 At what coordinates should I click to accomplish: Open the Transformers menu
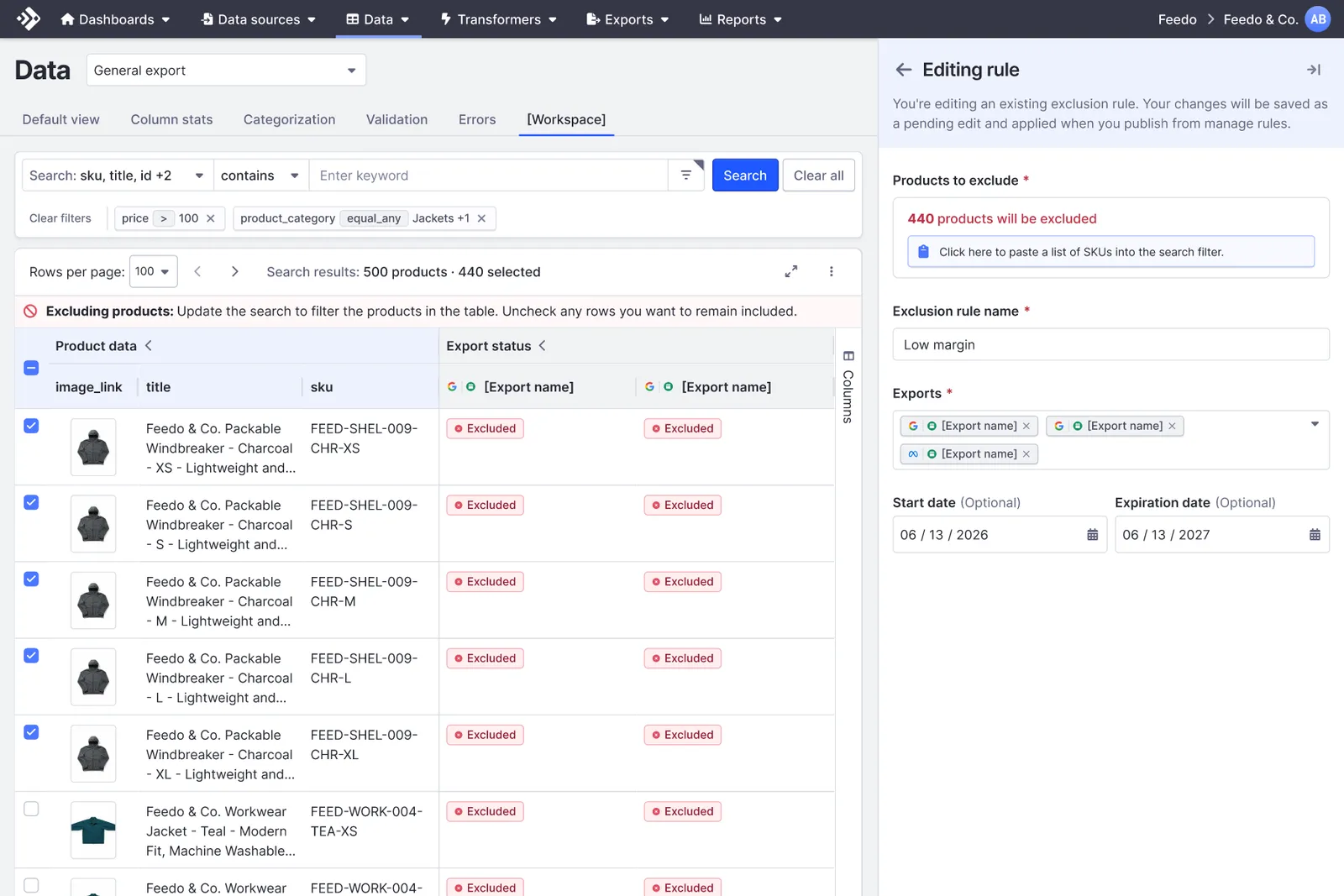click(x=498, y=19)
